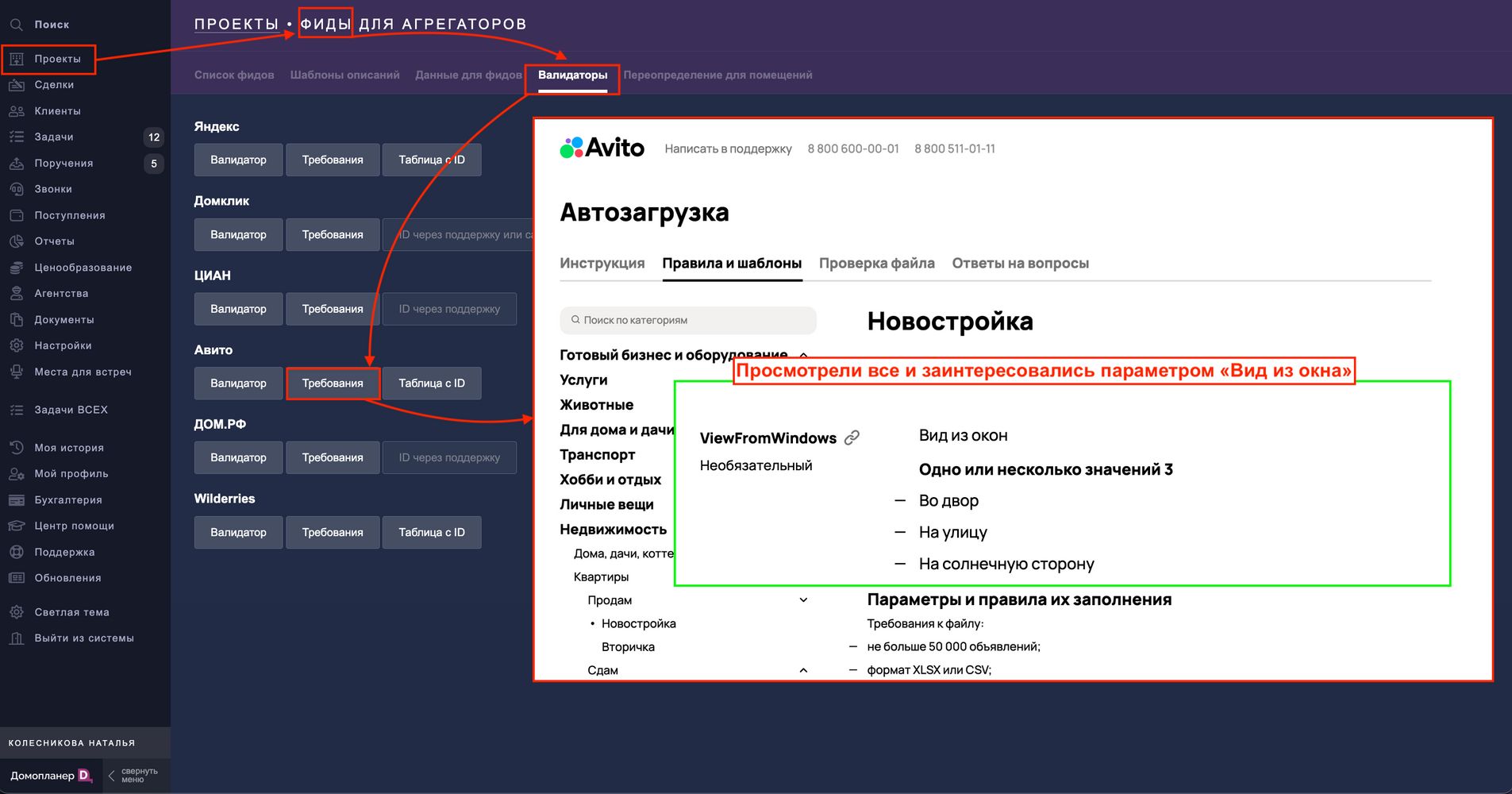Select Вторичка in the Avito category tree

pos(628,647)
